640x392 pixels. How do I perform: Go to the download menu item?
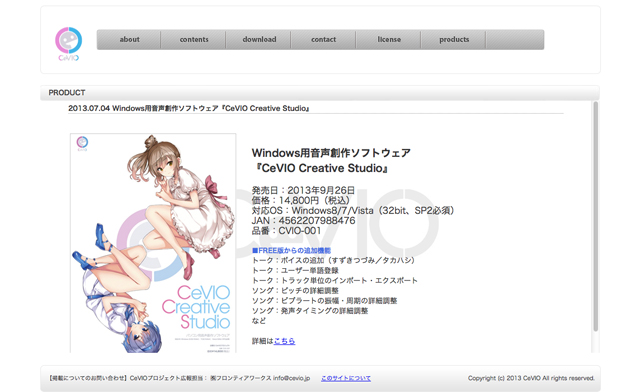coord(259,40)
